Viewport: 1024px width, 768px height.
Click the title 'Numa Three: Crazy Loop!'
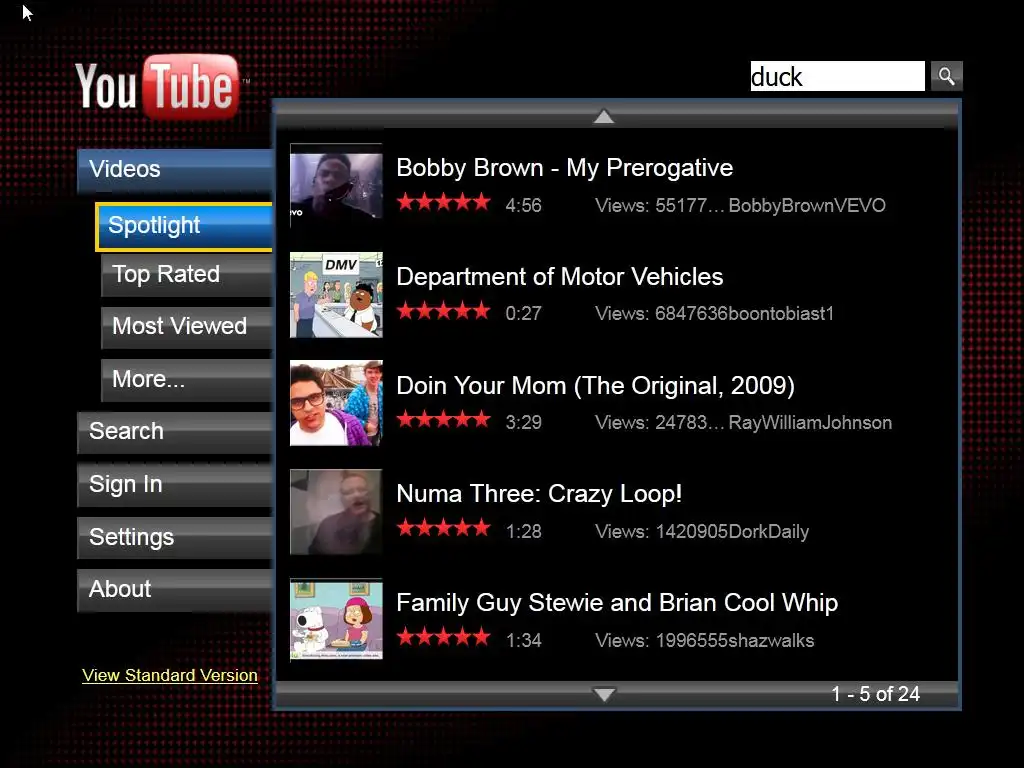(539, 494)
